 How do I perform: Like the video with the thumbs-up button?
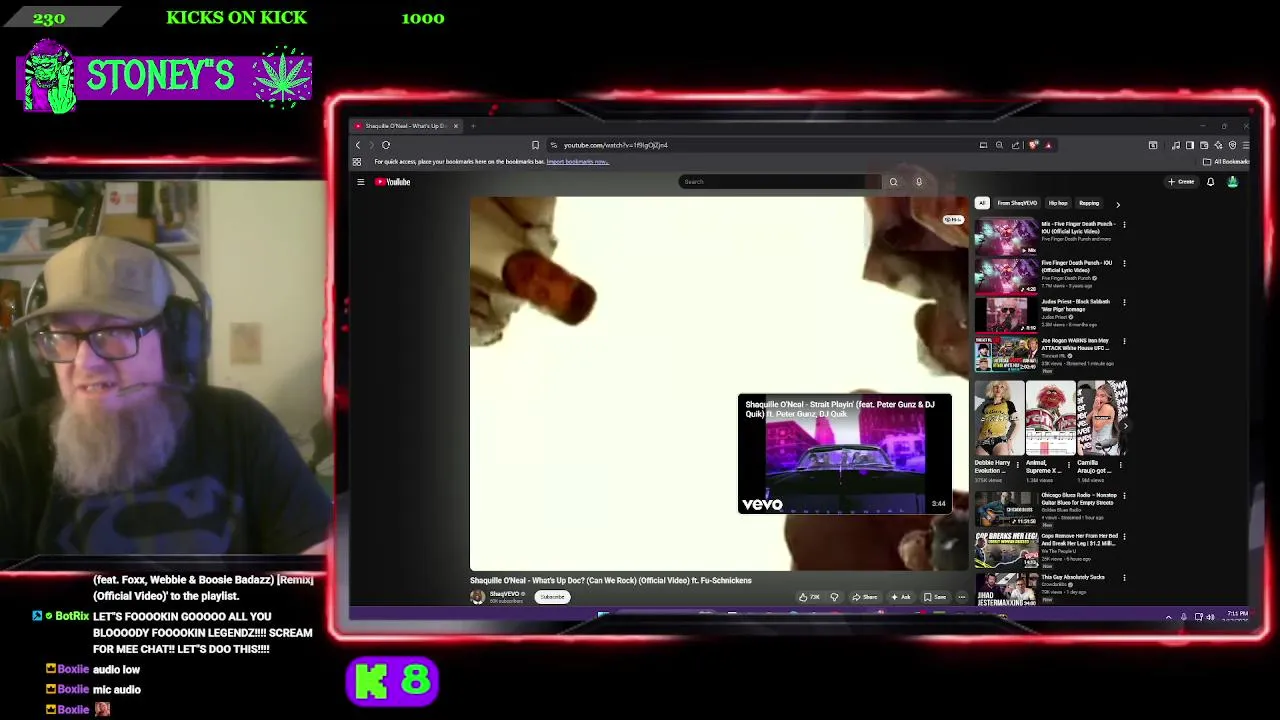point(810,597)
